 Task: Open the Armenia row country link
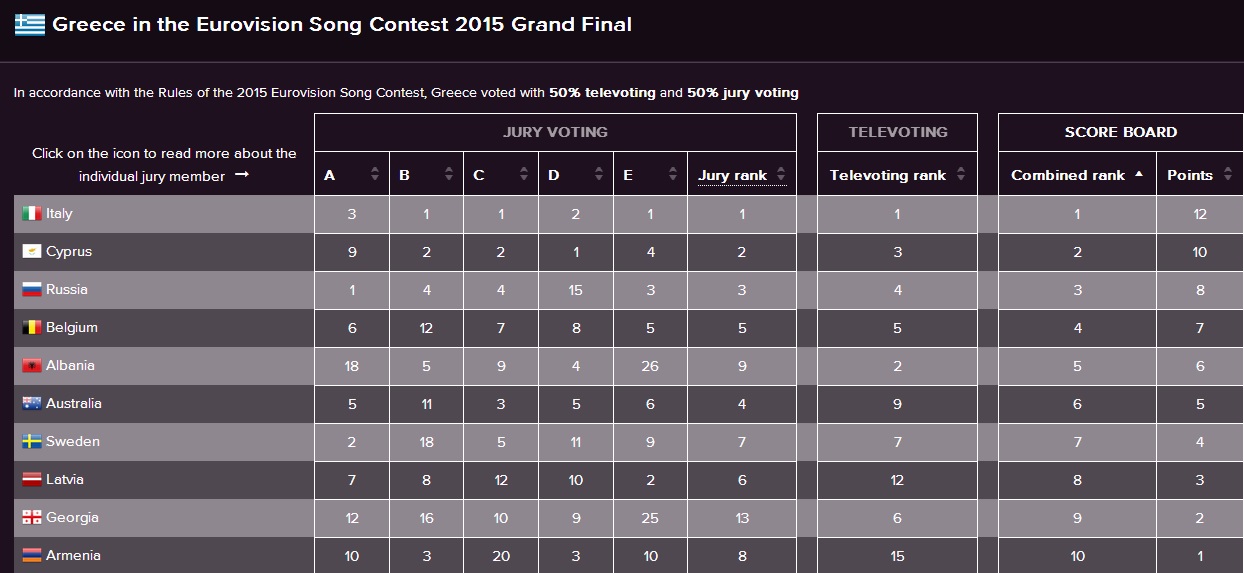click(x=73, y=556)
